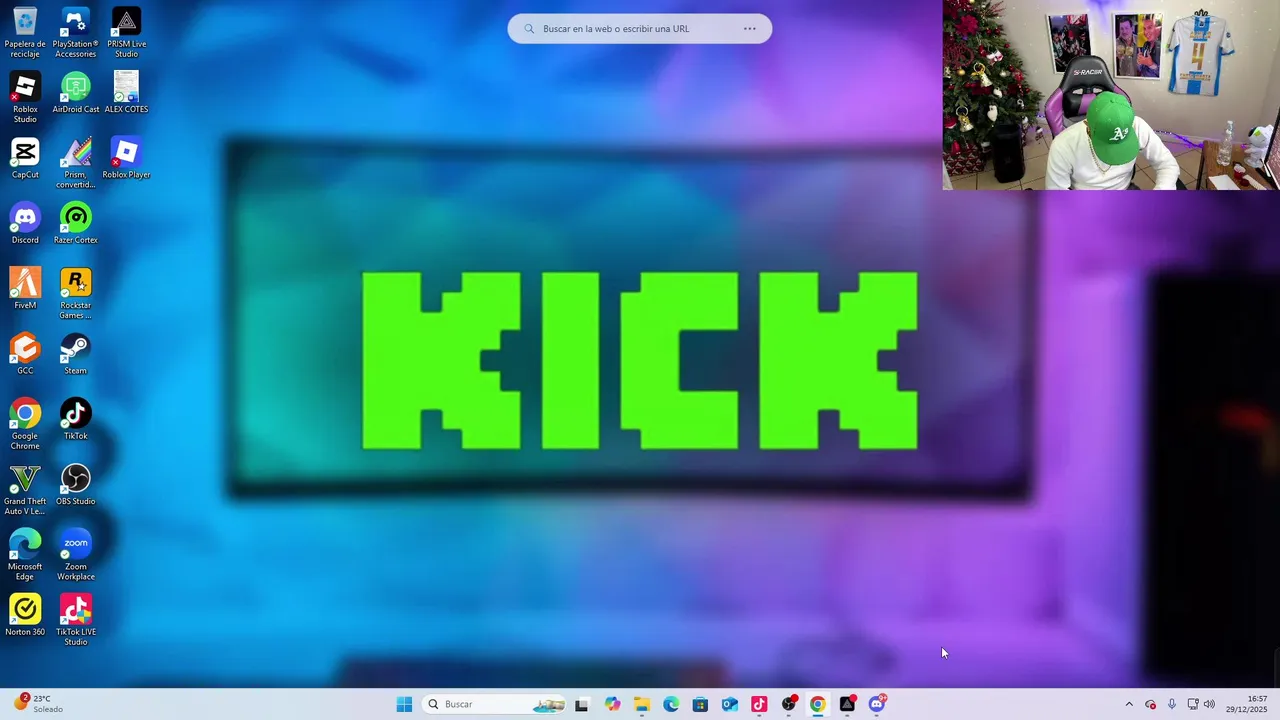Open the volume speaker tray icon
The height and width of the screenshot is (720, 1280).
coord(1210,704)
